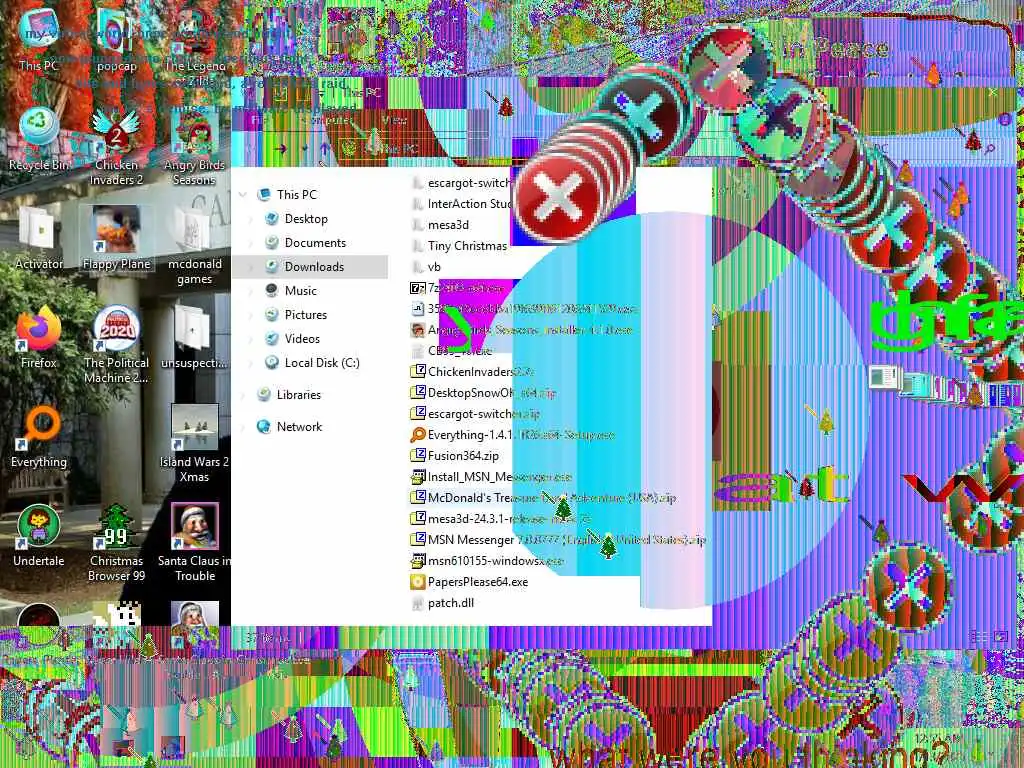This screenshot has width=1024, height=768.
Task: Launch the Everything search desktop shortcut
Action: (39, 436)
